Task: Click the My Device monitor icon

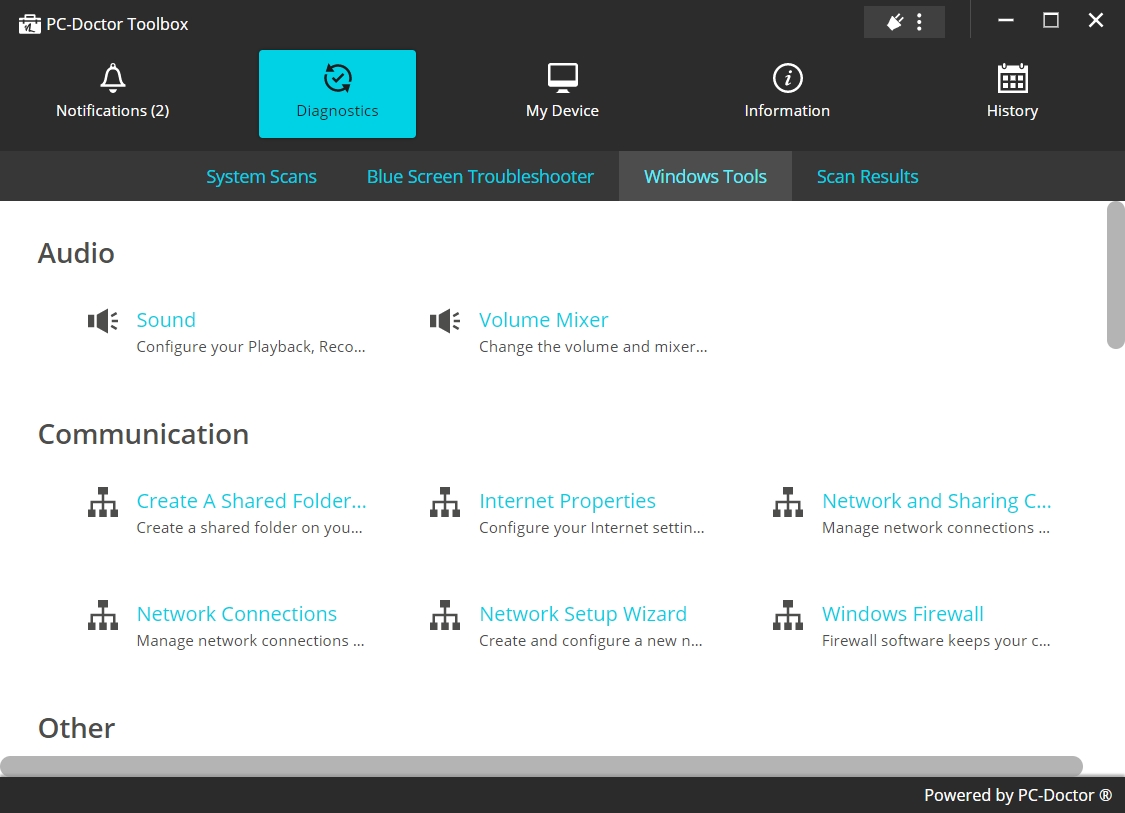Action: [562, 78]
